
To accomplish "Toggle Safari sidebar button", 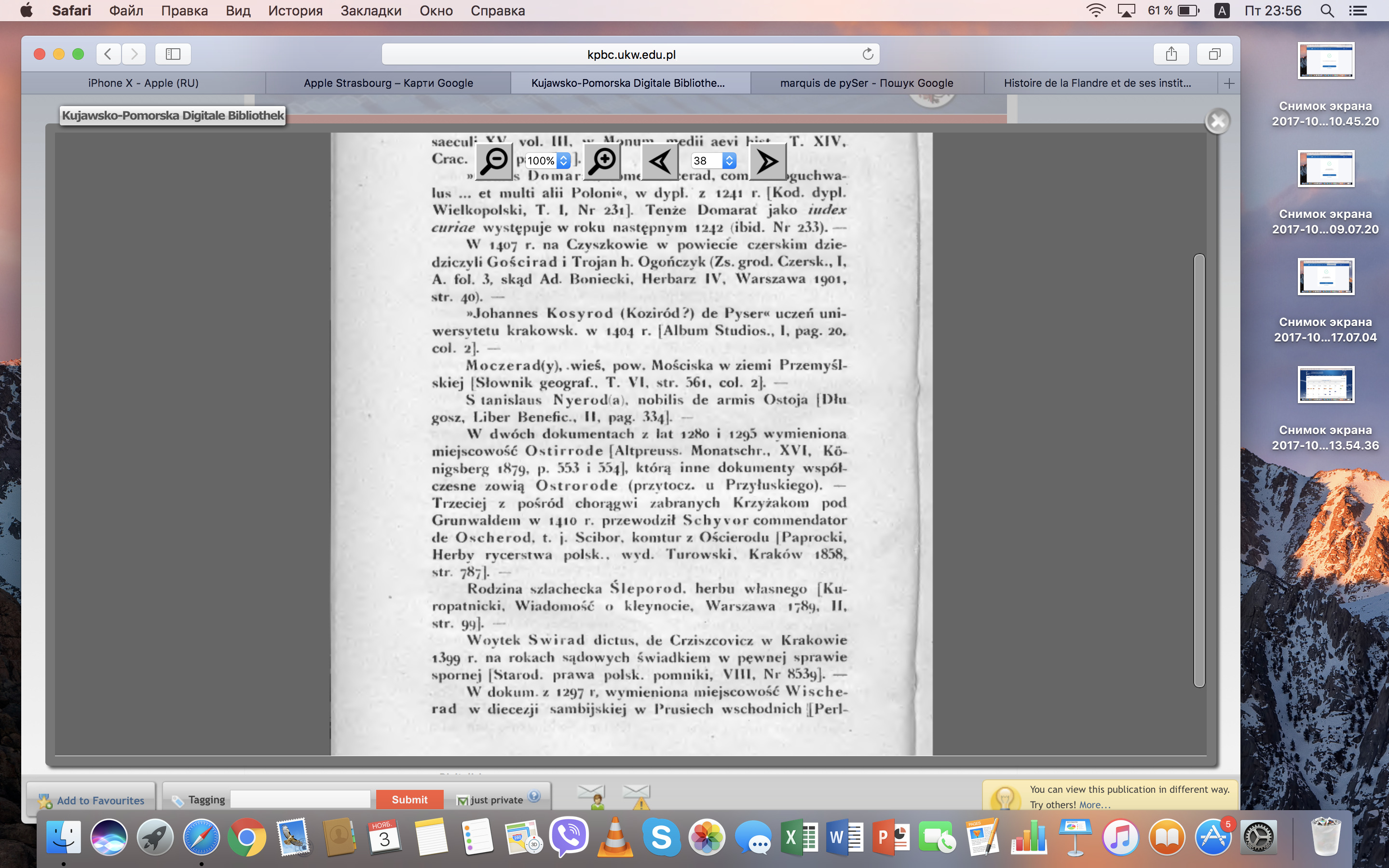I will coord(173,54).
